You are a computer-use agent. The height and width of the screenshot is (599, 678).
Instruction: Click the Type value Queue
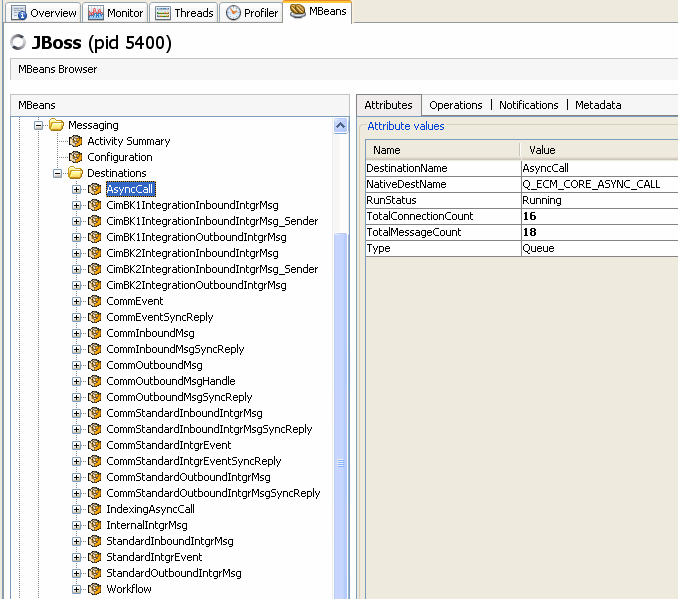[538, 248]
